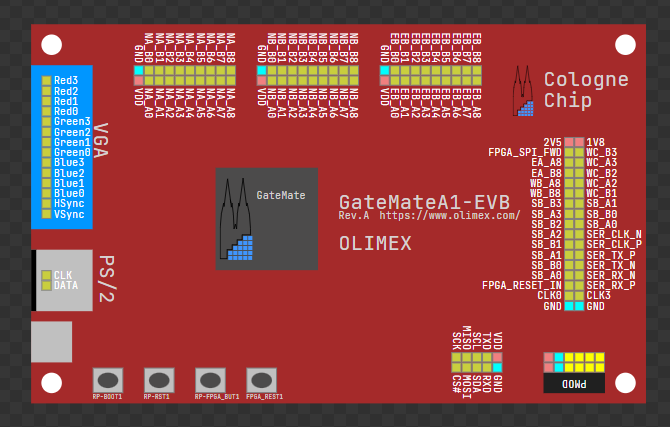This screenshot has width=670, height=427.
Task: Click the OLIMEX text
Action: [x=375, y=244]
